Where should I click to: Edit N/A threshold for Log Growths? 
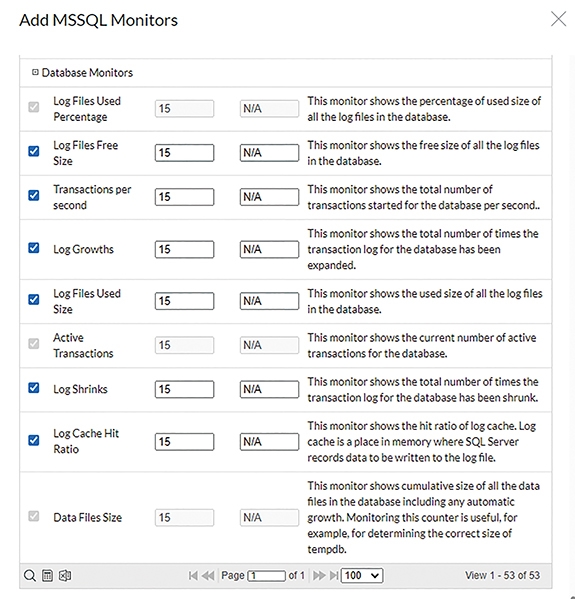pyautogui.click(x=269, y=249)
